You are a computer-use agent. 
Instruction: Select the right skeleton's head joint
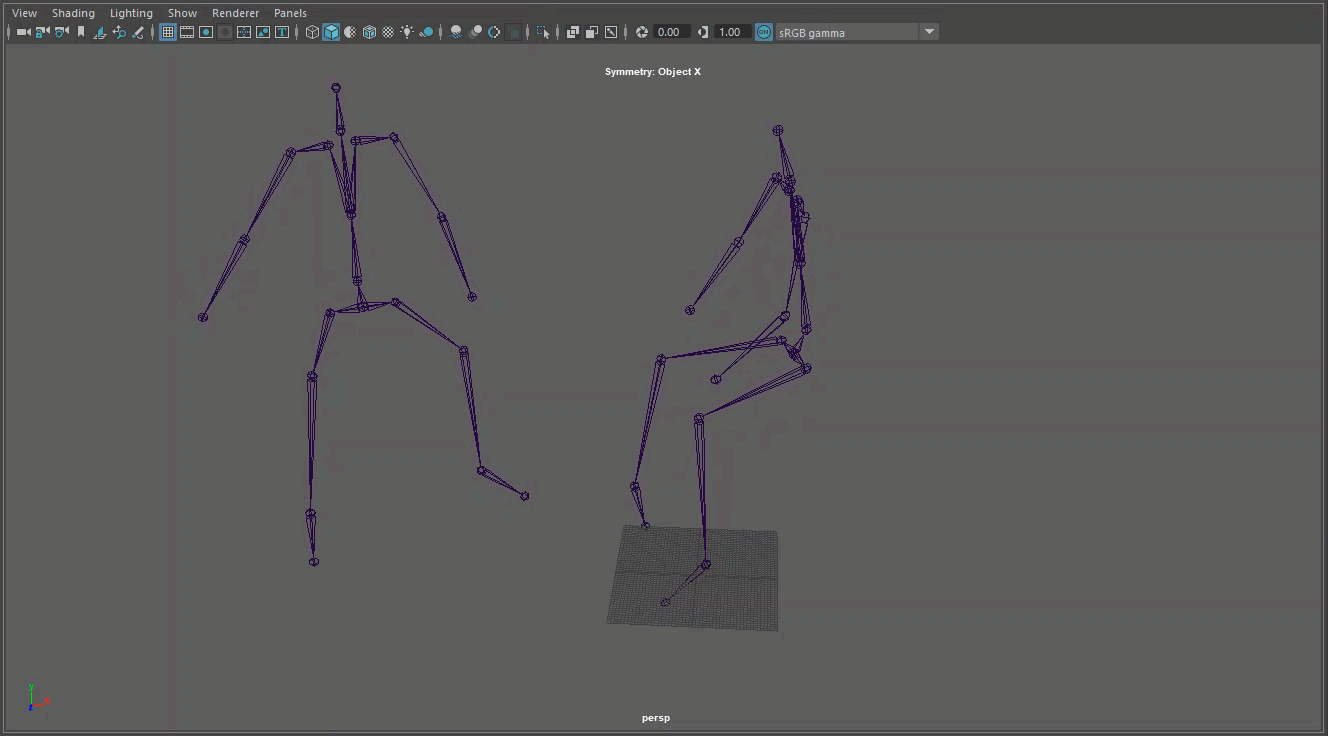click(778, 130)
